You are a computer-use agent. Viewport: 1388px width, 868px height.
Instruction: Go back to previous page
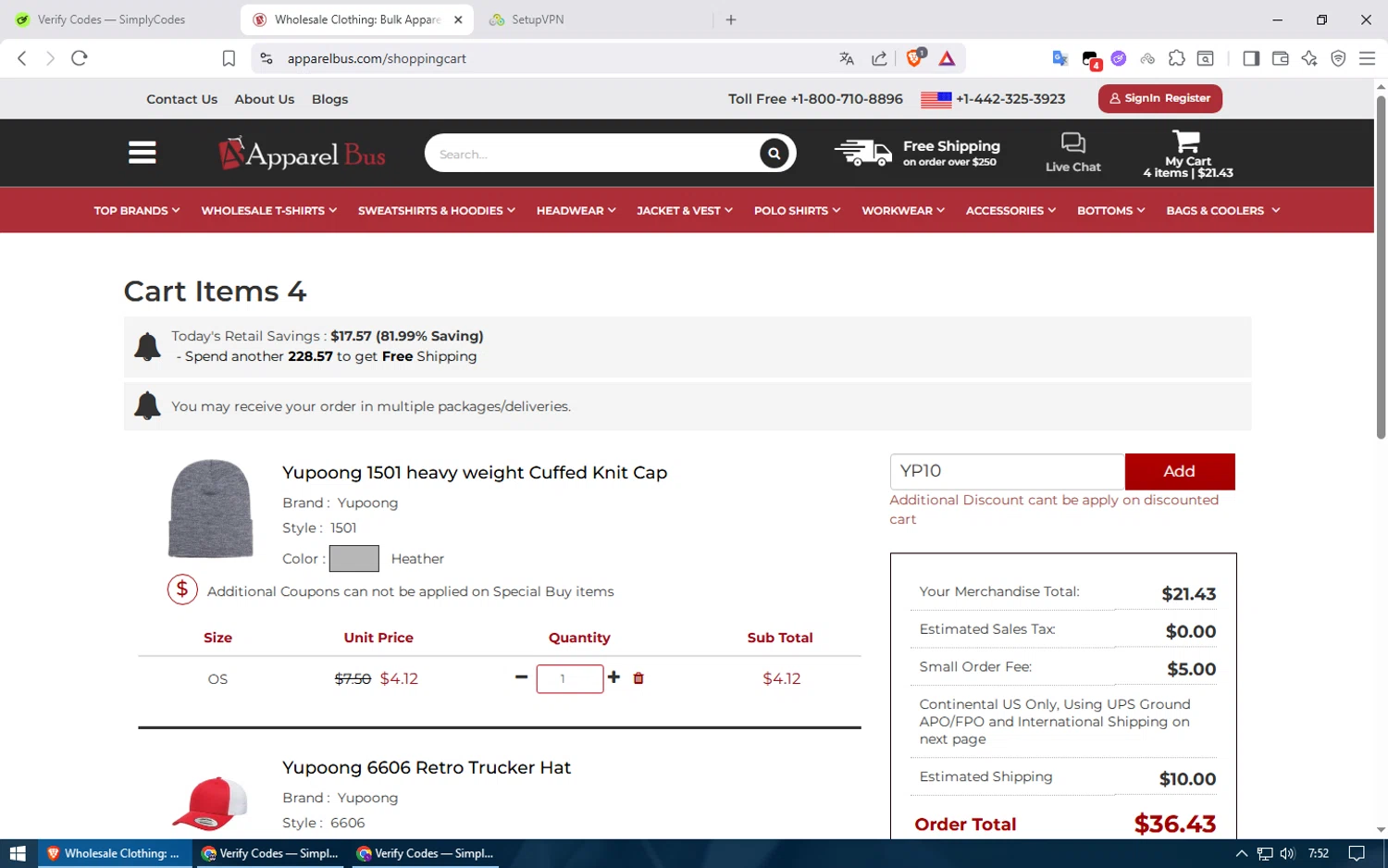[22, 58]
